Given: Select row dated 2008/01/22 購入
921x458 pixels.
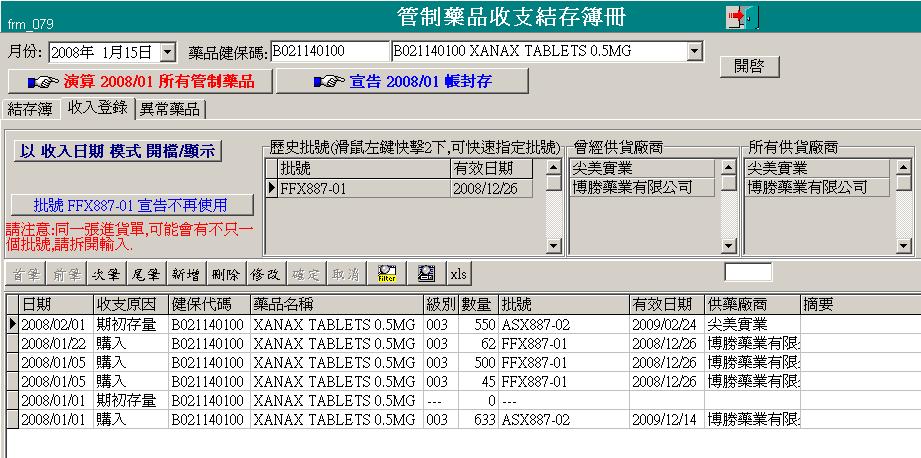Looking at the screenshot, I should [463, 344].
